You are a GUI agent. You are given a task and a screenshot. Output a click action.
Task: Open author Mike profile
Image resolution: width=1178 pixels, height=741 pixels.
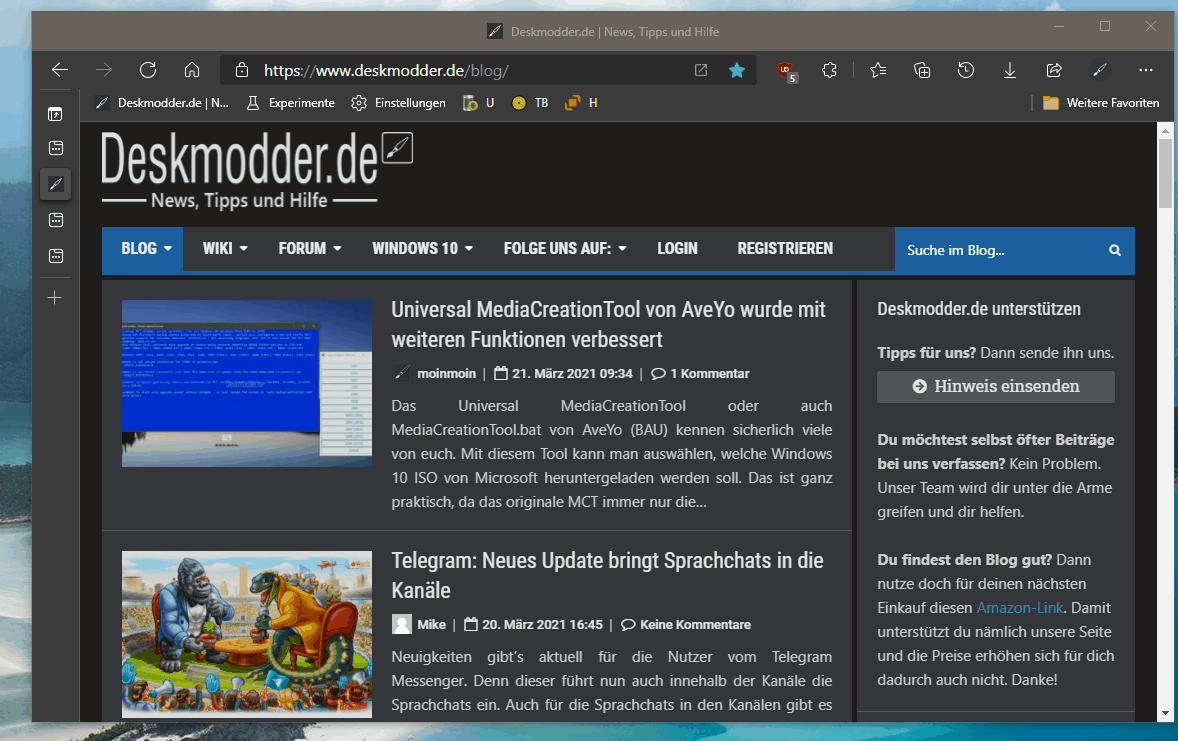pos(431,625)
